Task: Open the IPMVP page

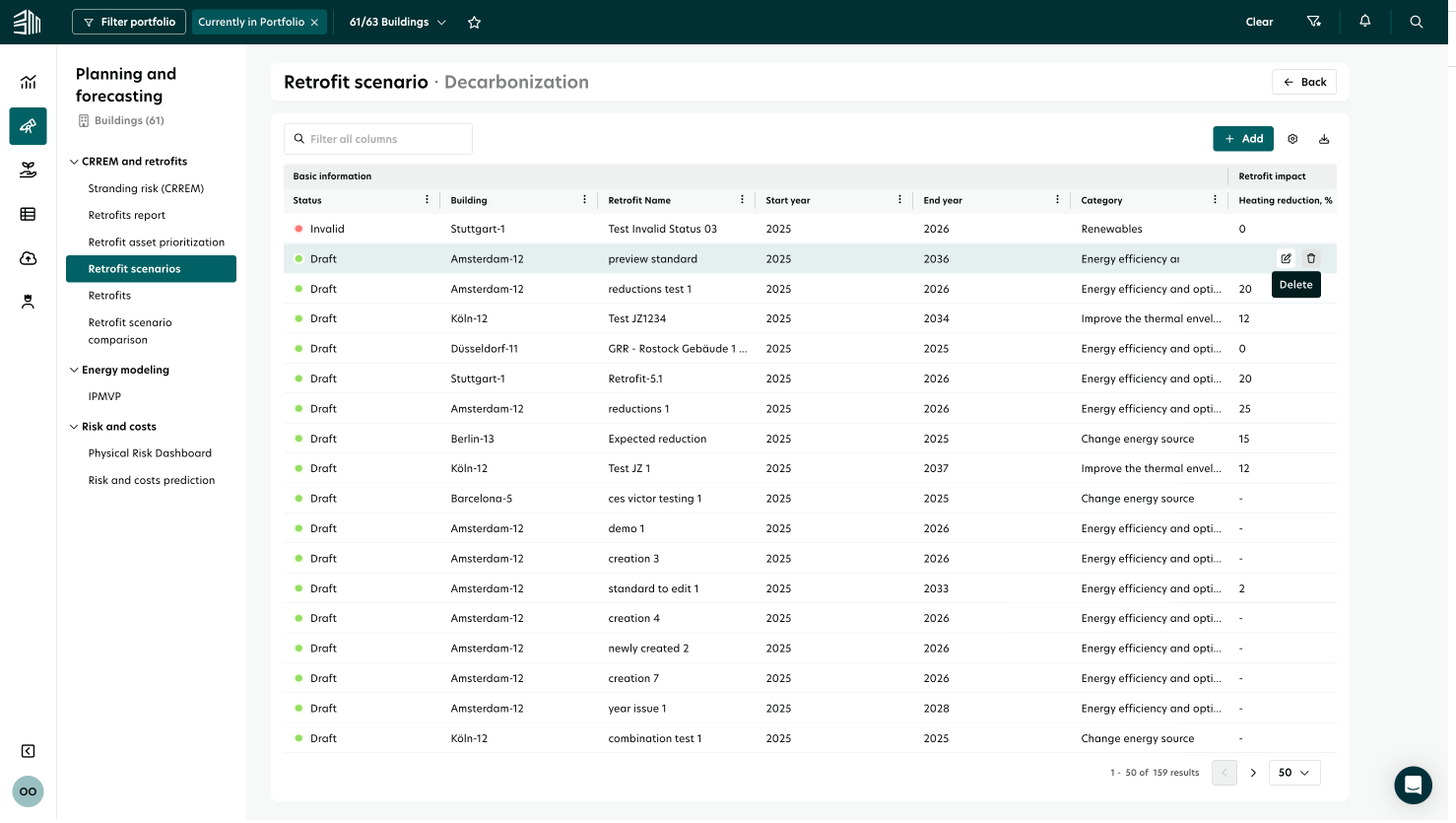Action: [104, 396]
